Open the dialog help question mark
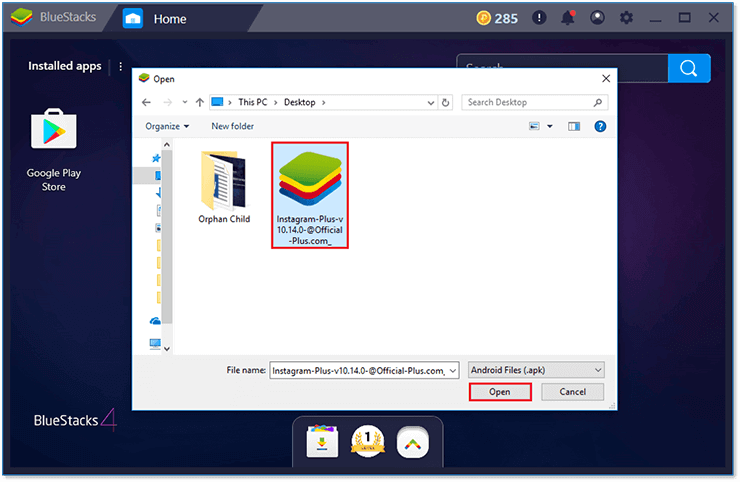Image resolution: width=740 pixels, height=482 pixels. [600, 126]
